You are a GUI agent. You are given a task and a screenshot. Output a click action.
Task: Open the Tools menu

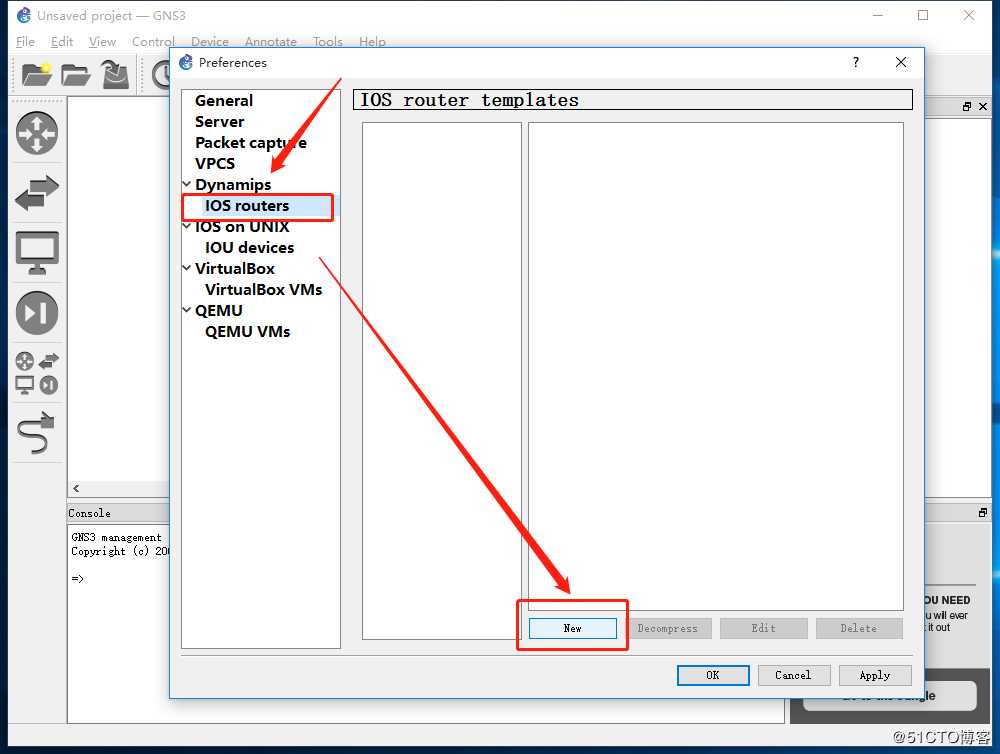(328, 41)
